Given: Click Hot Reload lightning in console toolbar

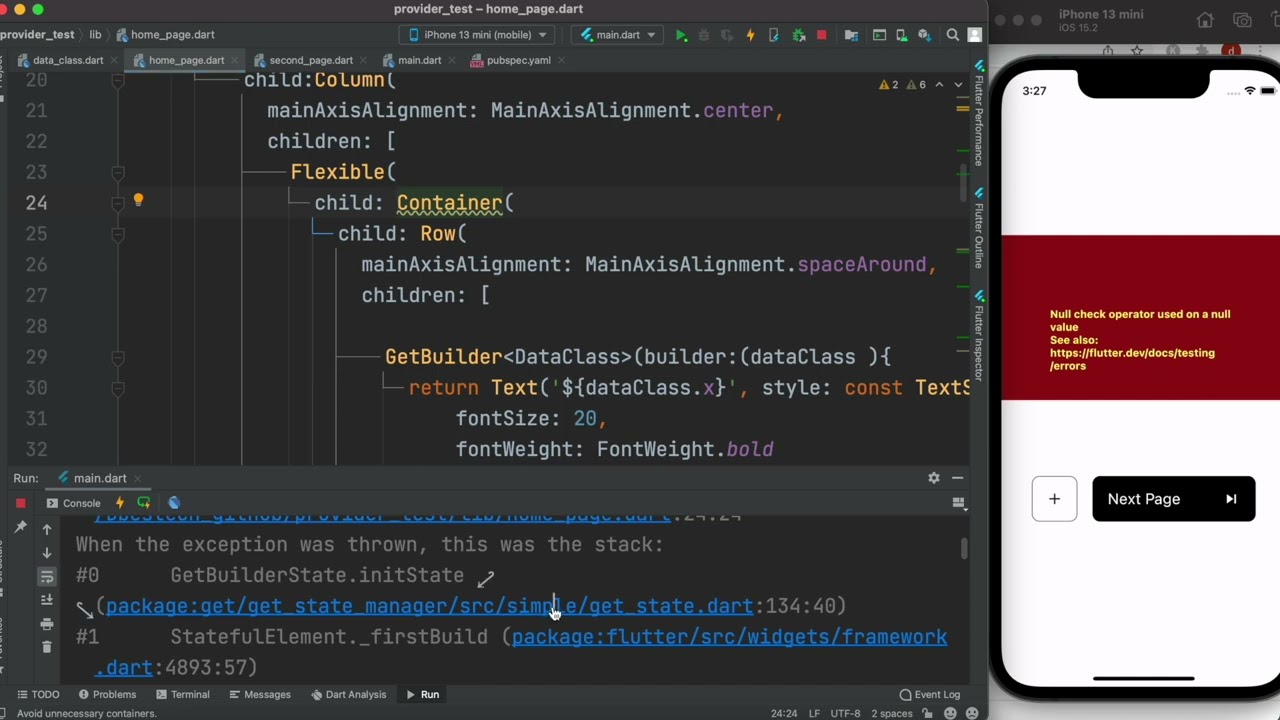Looking at the screenshot, I should [120, 503].
